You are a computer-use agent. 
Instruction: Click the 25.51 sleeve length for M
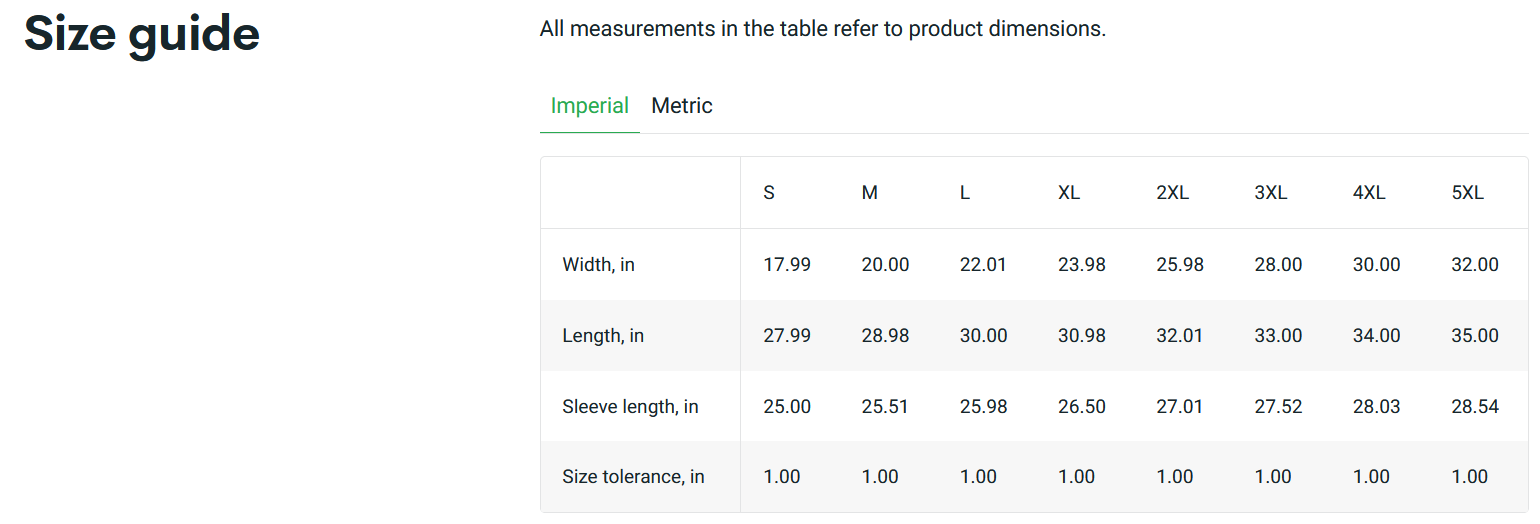(x=885, y=407)
